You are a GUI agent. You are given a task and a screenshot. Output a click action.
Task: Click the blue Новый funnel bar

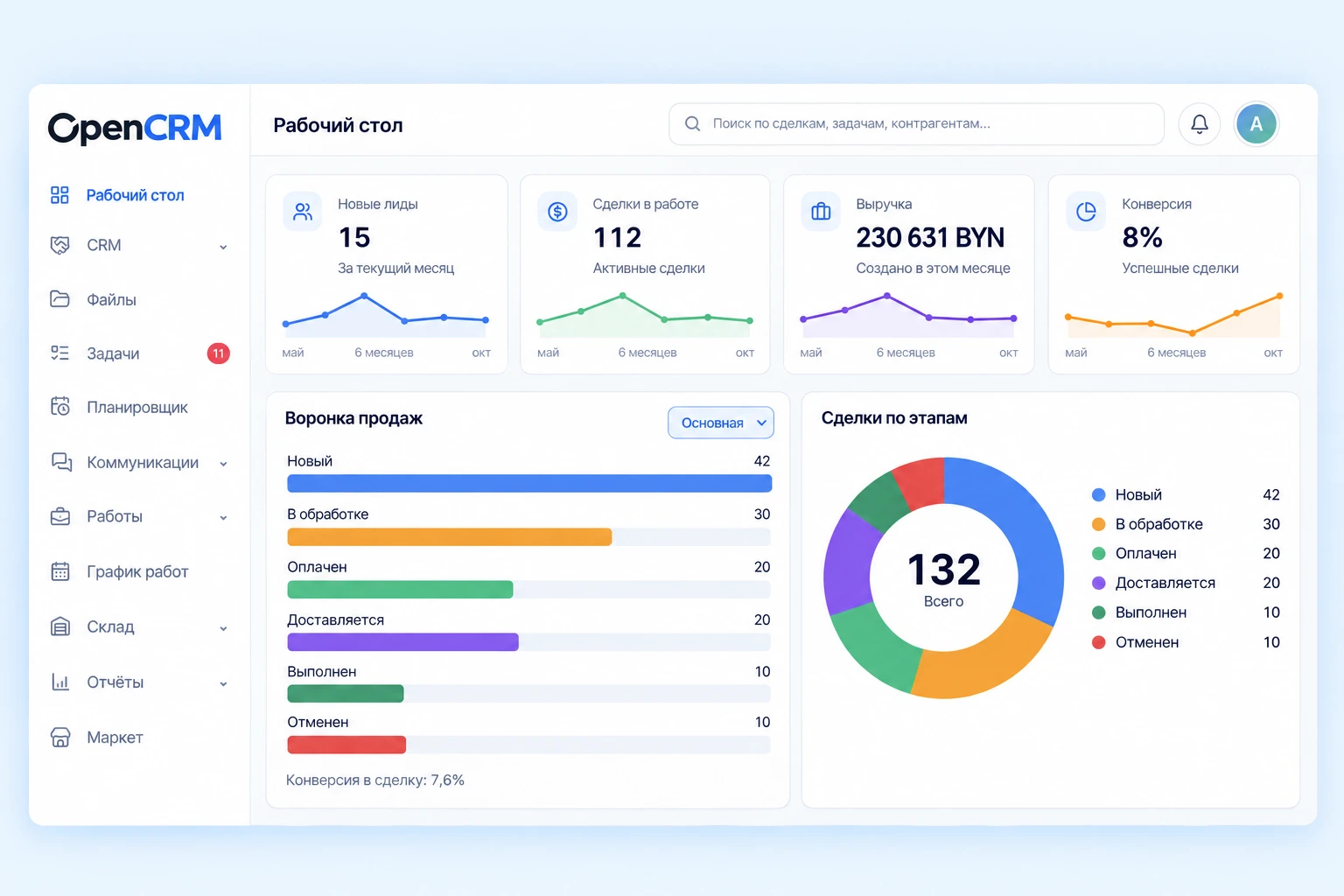pos(529,483)
